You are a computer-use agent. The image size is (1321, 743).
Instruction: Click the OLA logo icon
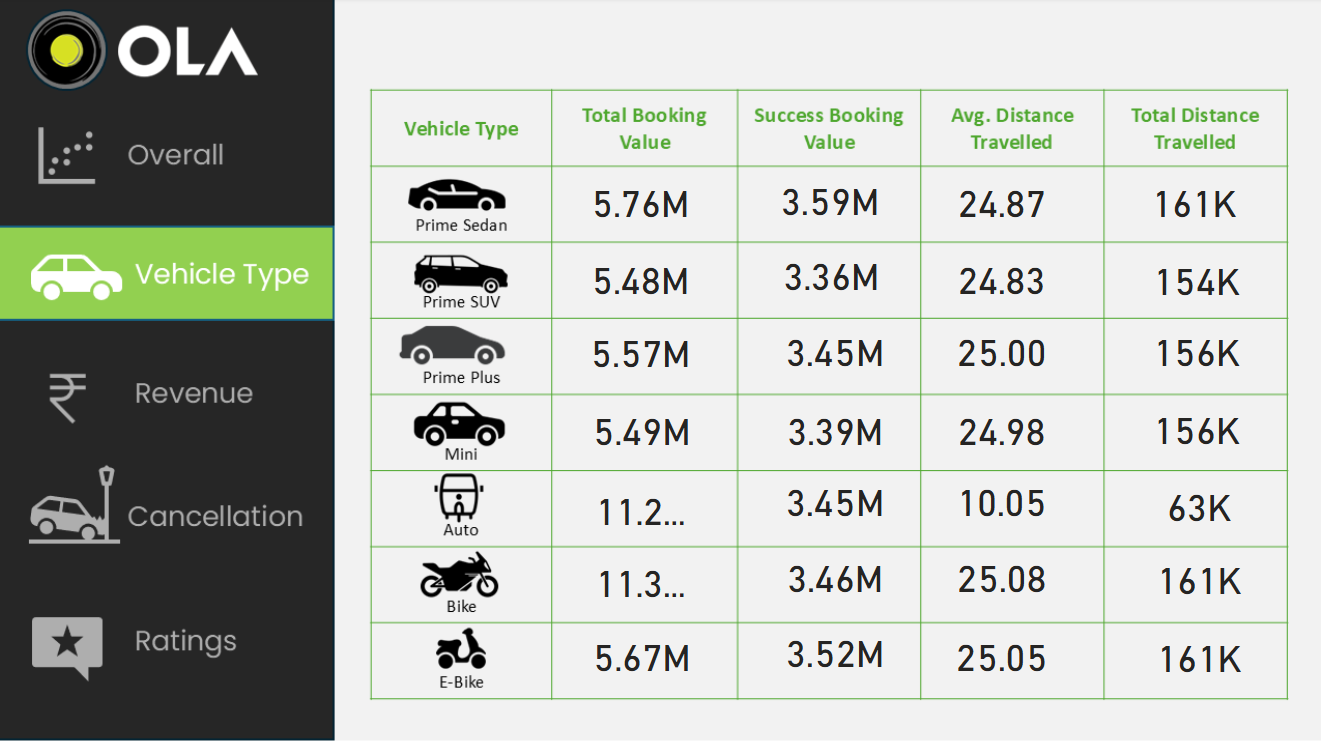point(67,49)
